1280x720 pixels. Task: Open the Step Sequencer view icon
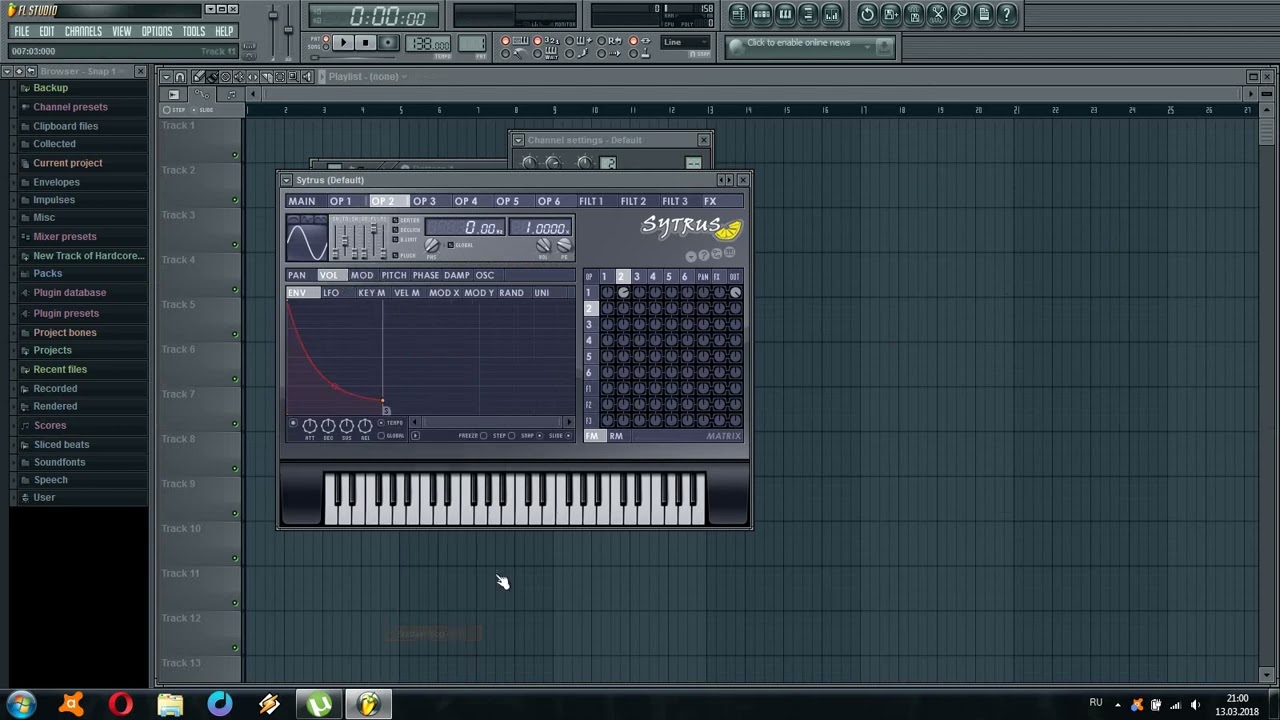(761, 14)
